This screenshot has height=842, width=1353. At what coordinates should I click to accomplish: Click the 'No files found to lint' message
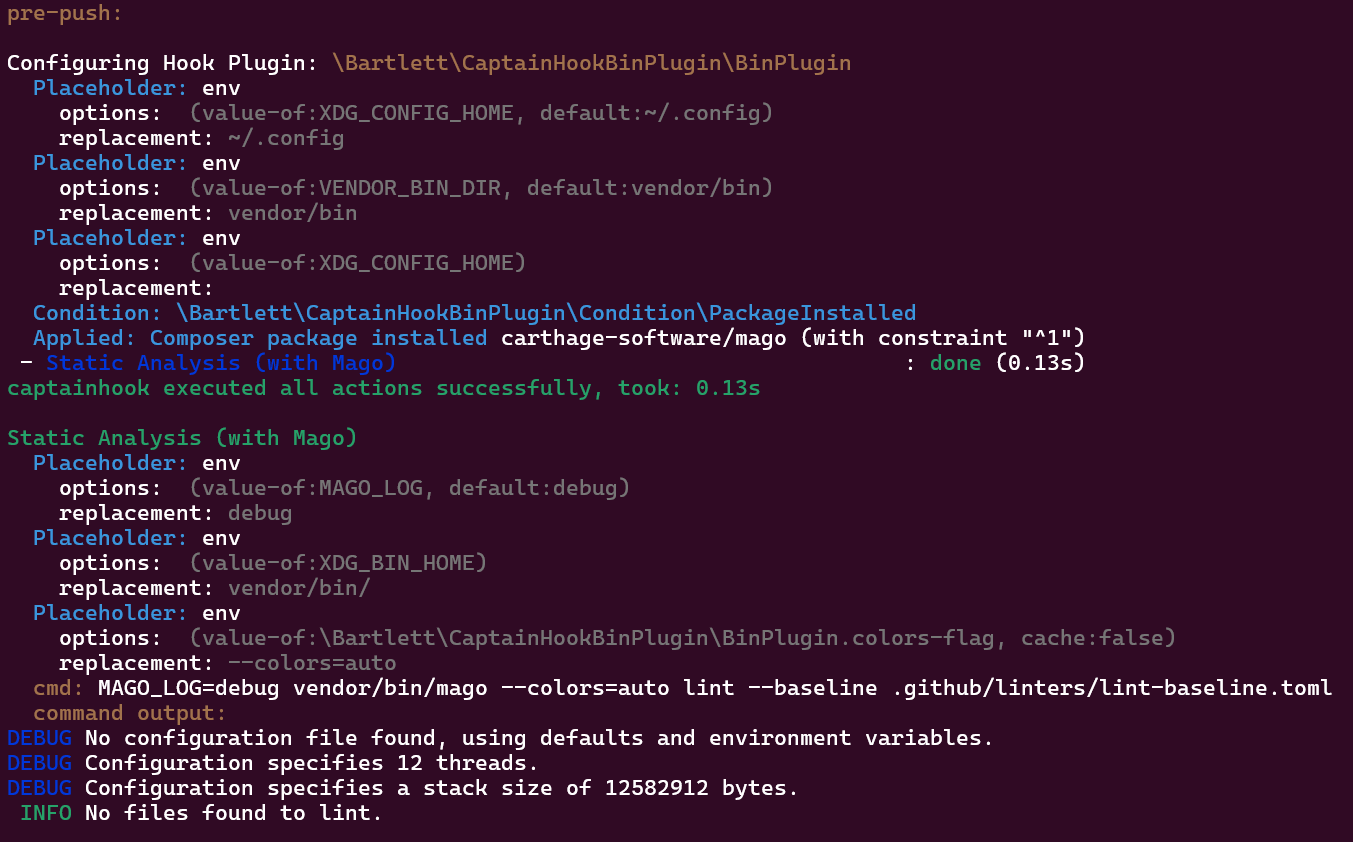[x=233, y=813]
